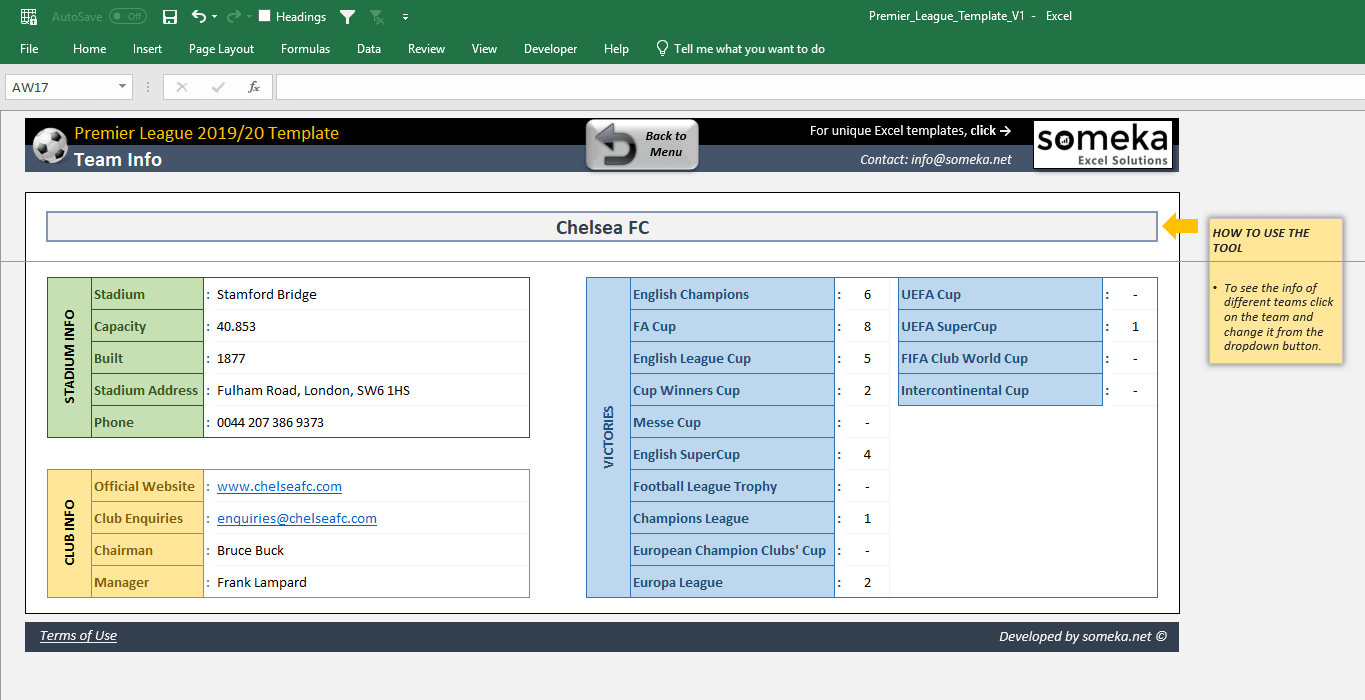
Task: Tick the Headings checkbox
Action: tap(265, 16)
